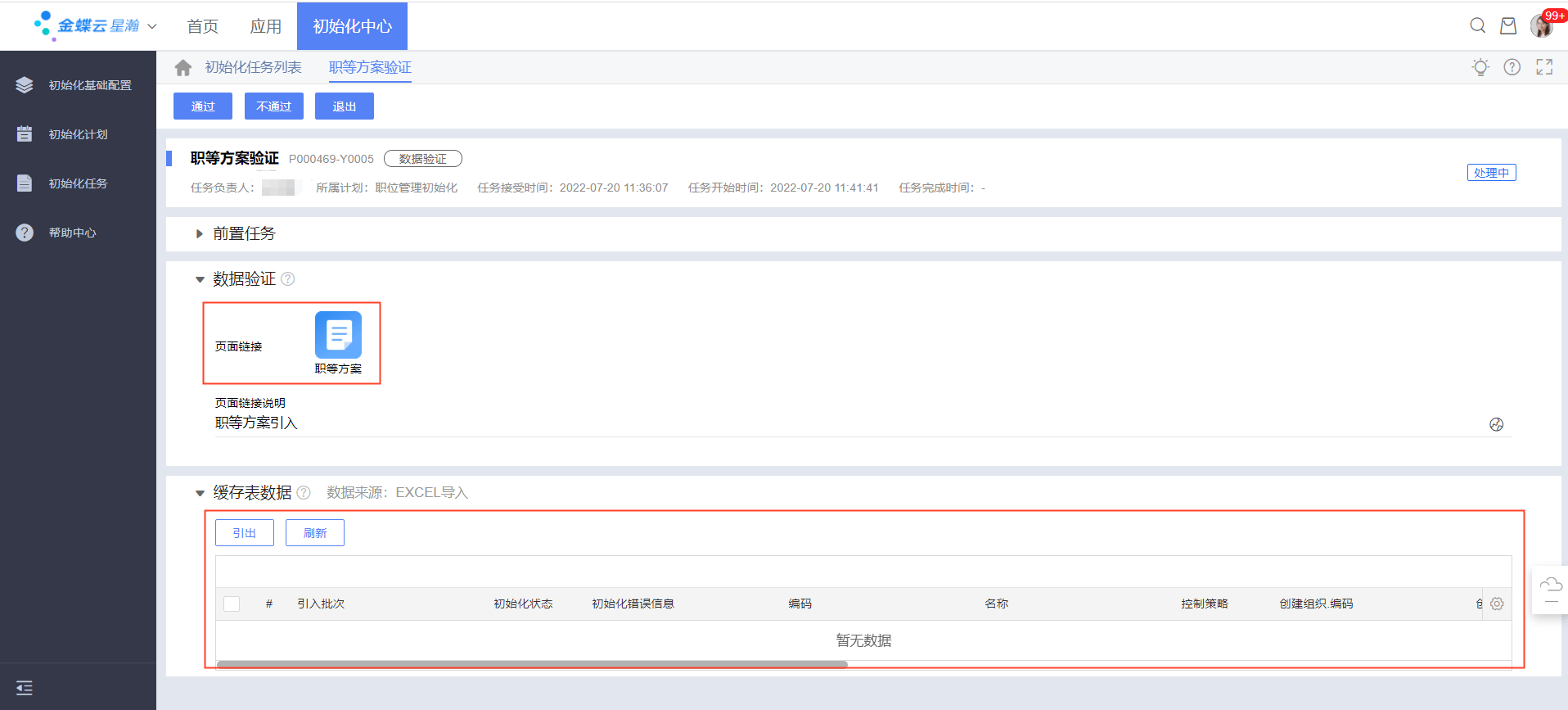Click the horizontal scrollbar under the table

(532, 664)
